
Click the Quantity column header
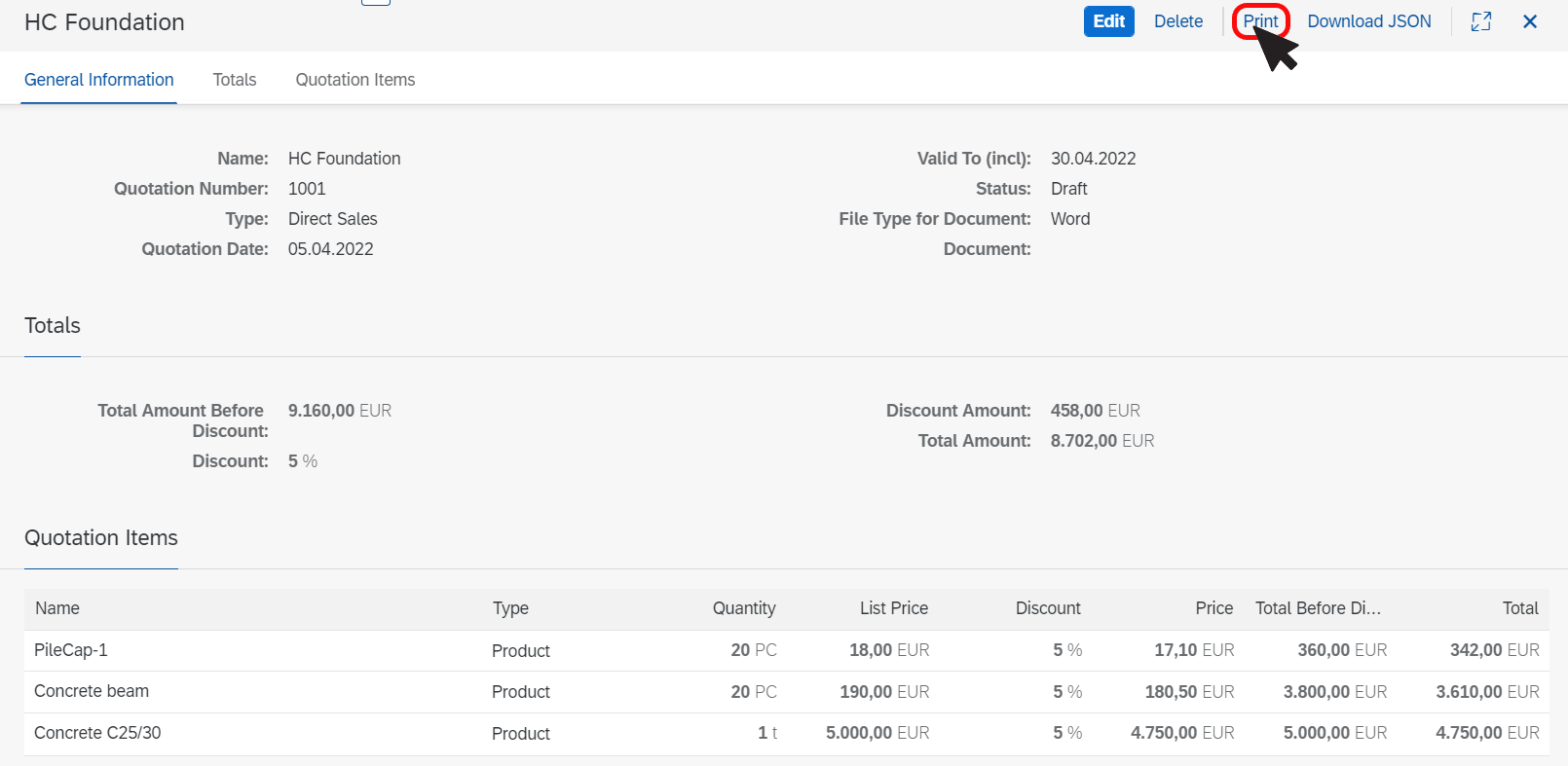(744, 608)
